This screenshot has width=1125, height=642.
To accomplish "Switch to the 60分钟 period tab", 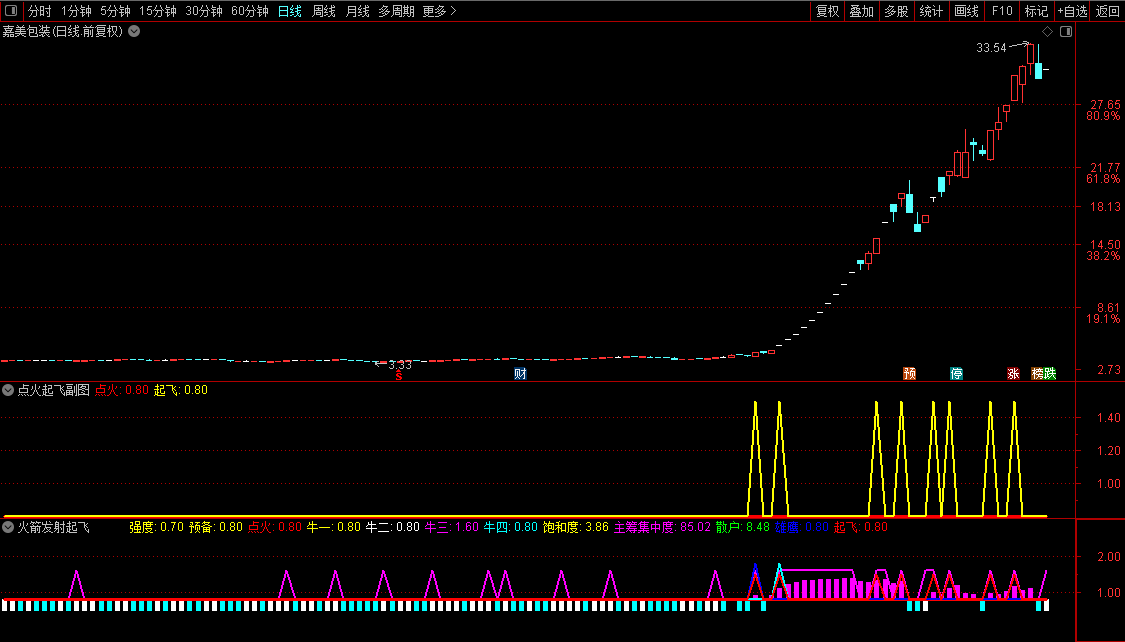I will coord(249,11).
